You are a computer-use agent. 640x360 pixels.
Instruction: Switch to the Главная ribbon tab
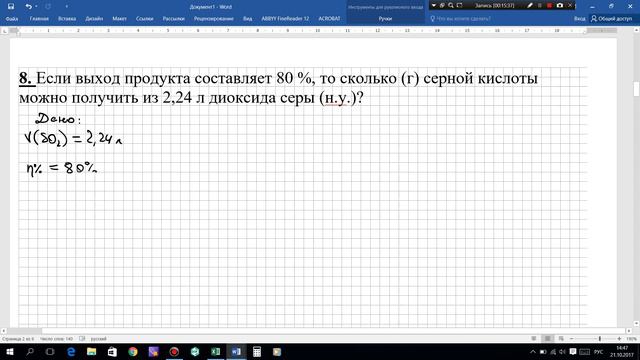point(39,19)
